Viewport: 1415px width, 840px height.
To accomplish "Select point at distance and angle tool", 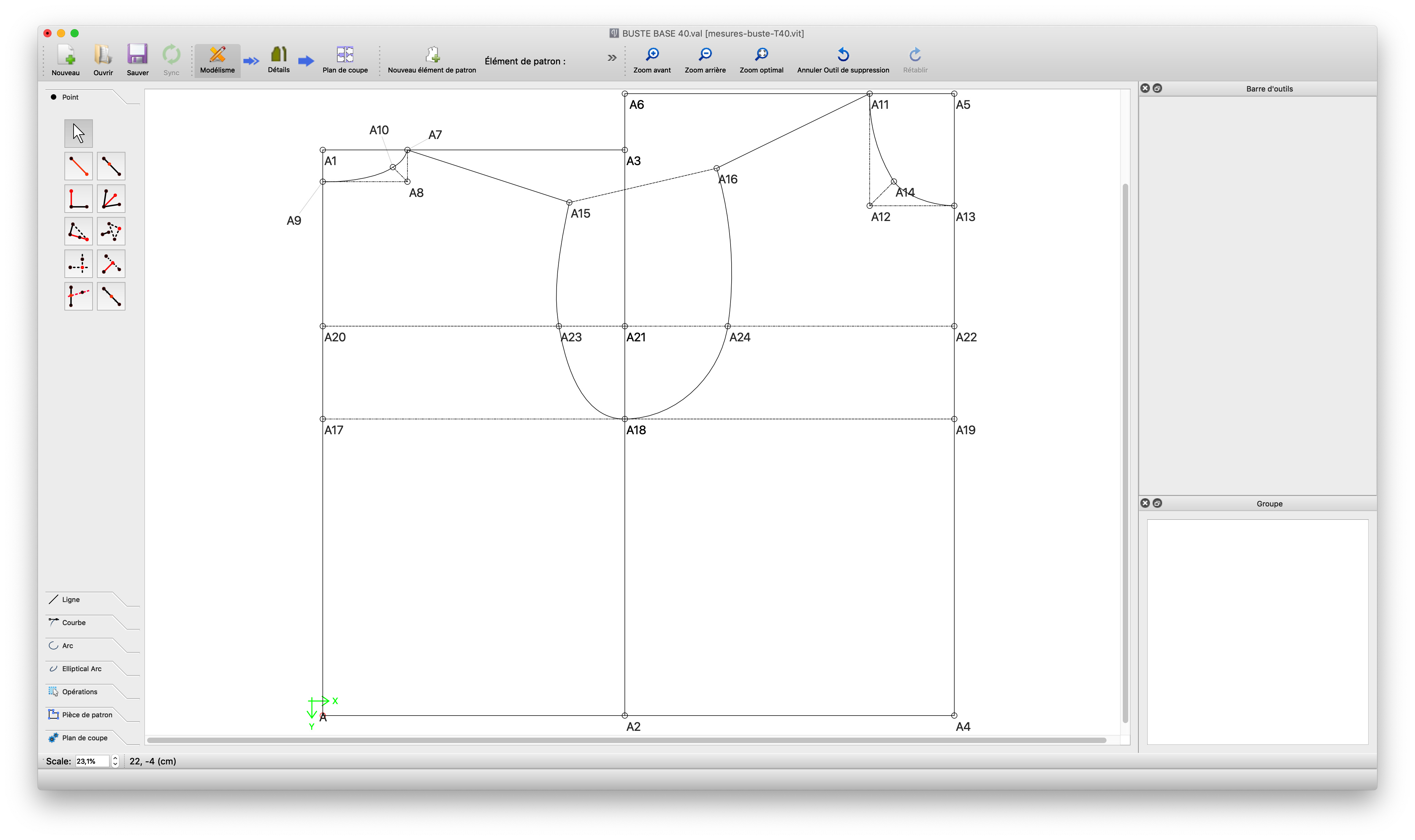I will point(78,166).
